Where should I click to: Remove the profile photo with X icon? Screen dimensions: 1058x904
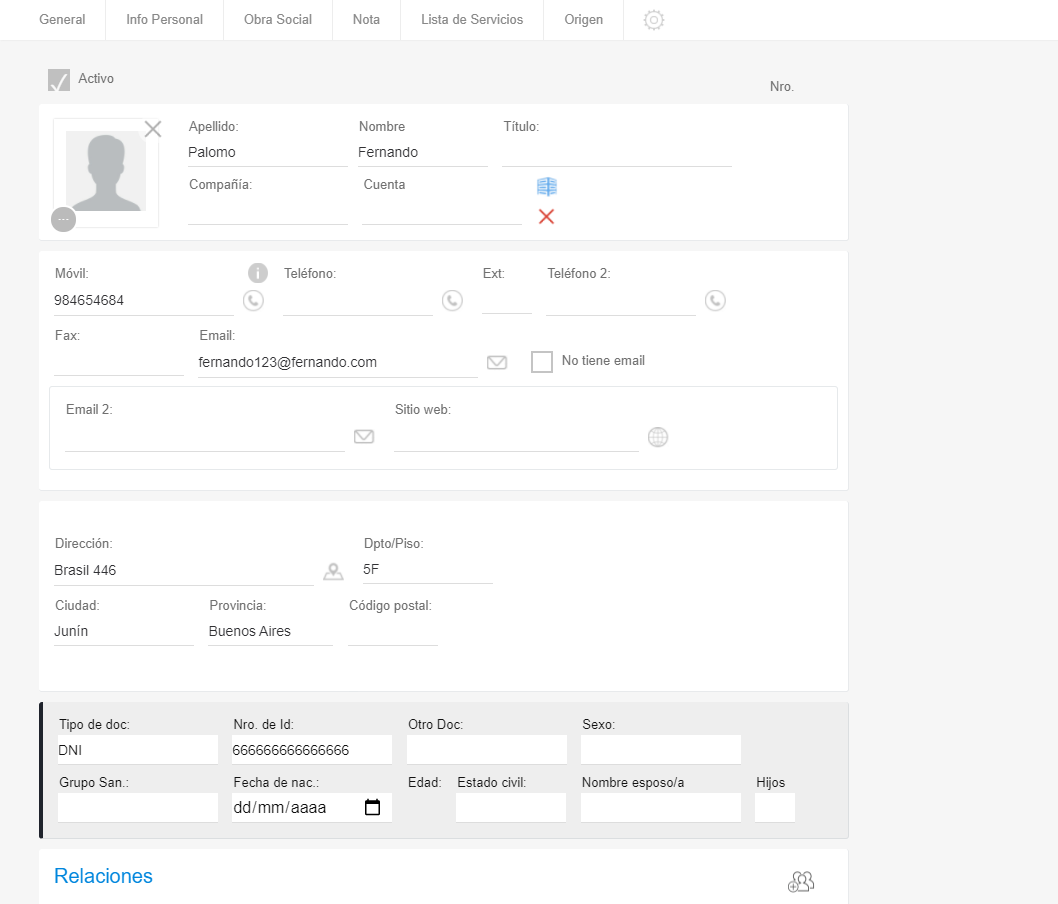coord(153,129)
